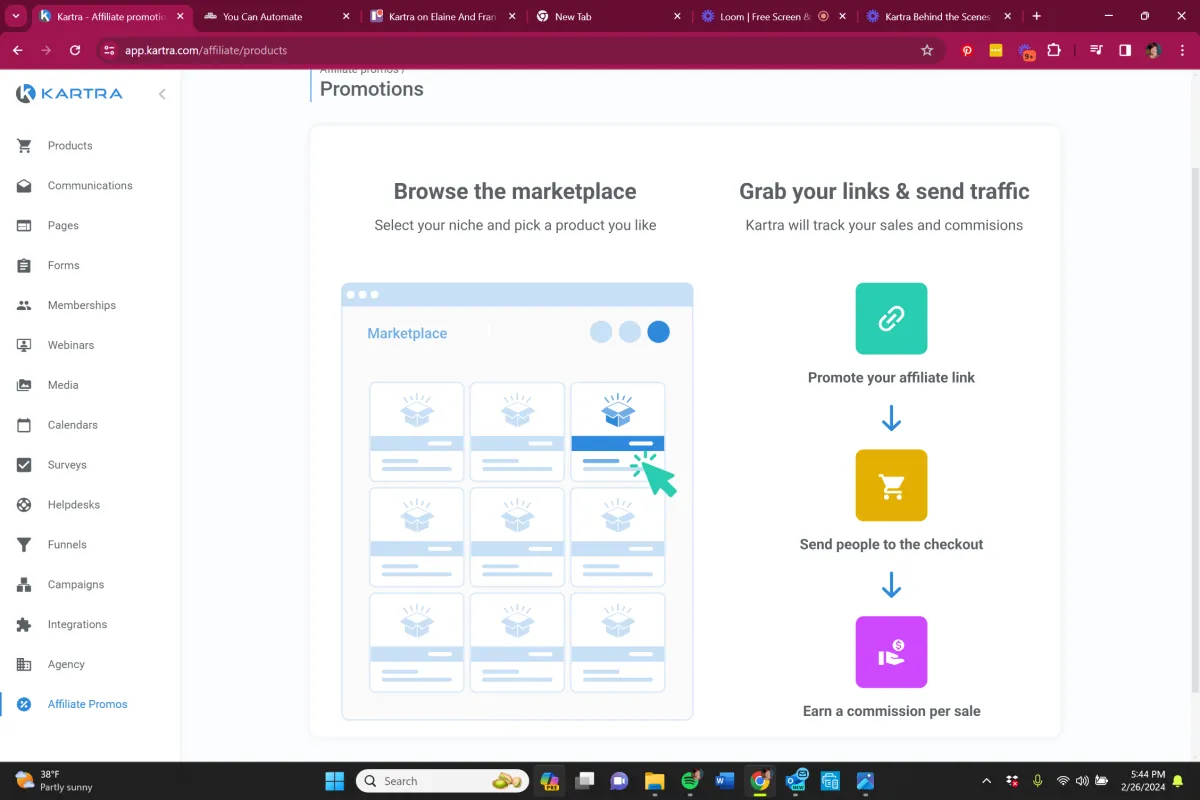Open a new browser tab
Screen dimensions: 1200x800
tap(1037, 16)
